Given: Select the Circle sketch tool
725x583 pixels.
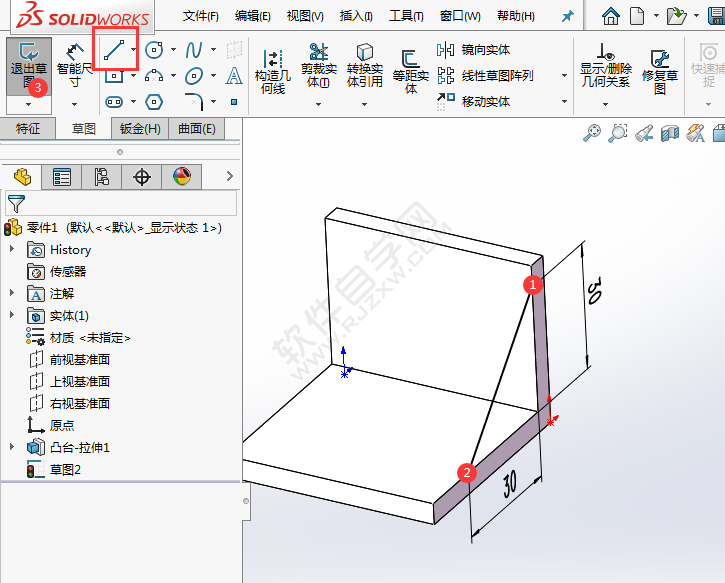Looking at the screenshot, I should 154,50.
